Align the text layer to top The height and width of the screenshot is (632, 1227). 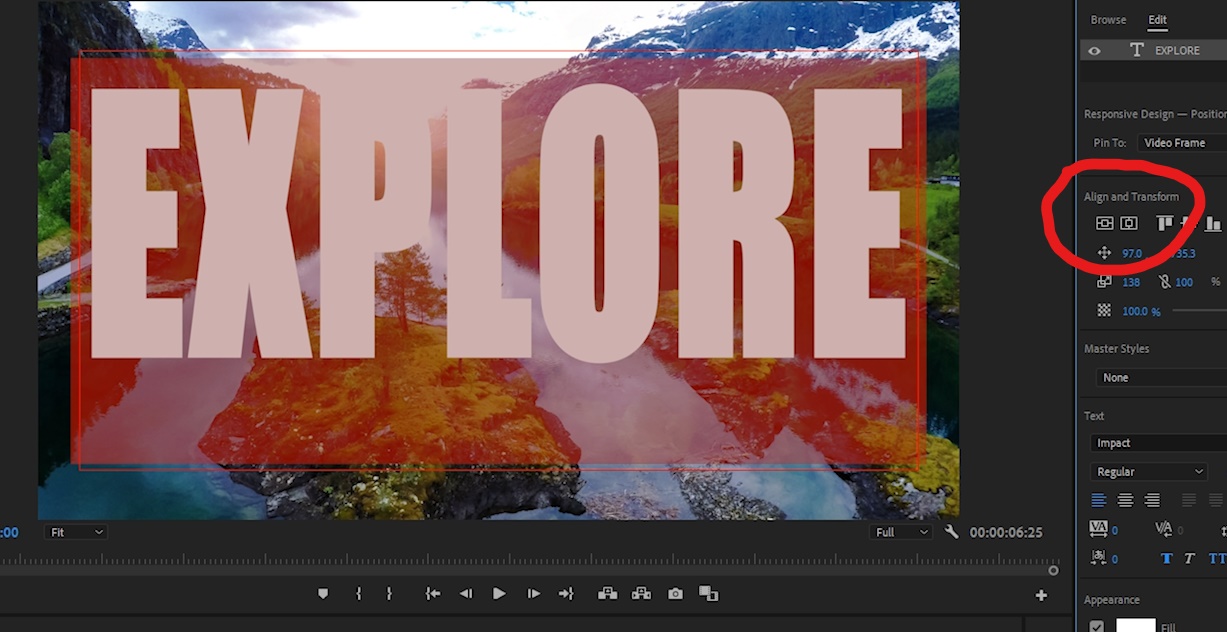click(x=1165, y=224)
